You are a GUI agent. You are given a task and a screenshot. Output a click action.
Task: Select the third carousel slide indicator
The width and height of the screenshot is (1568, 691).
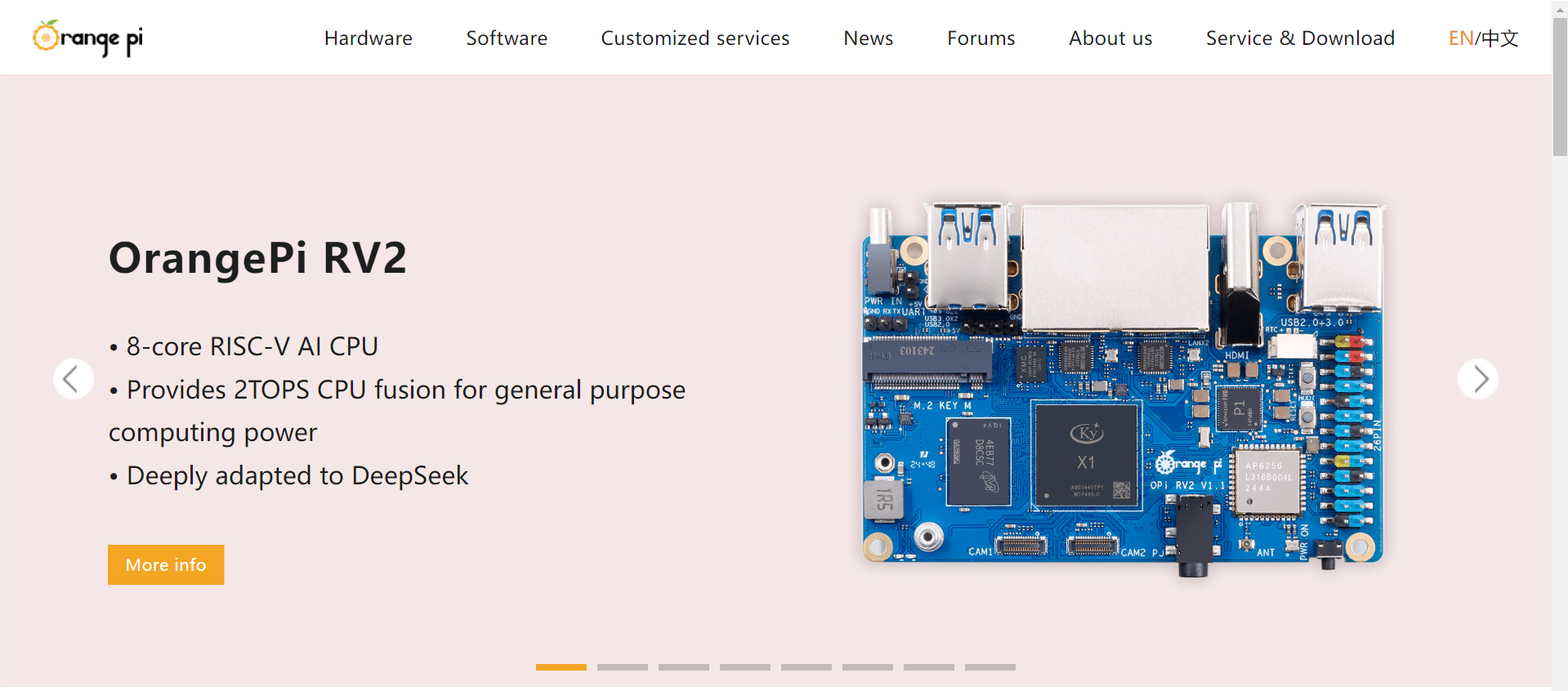click(684, 667)
